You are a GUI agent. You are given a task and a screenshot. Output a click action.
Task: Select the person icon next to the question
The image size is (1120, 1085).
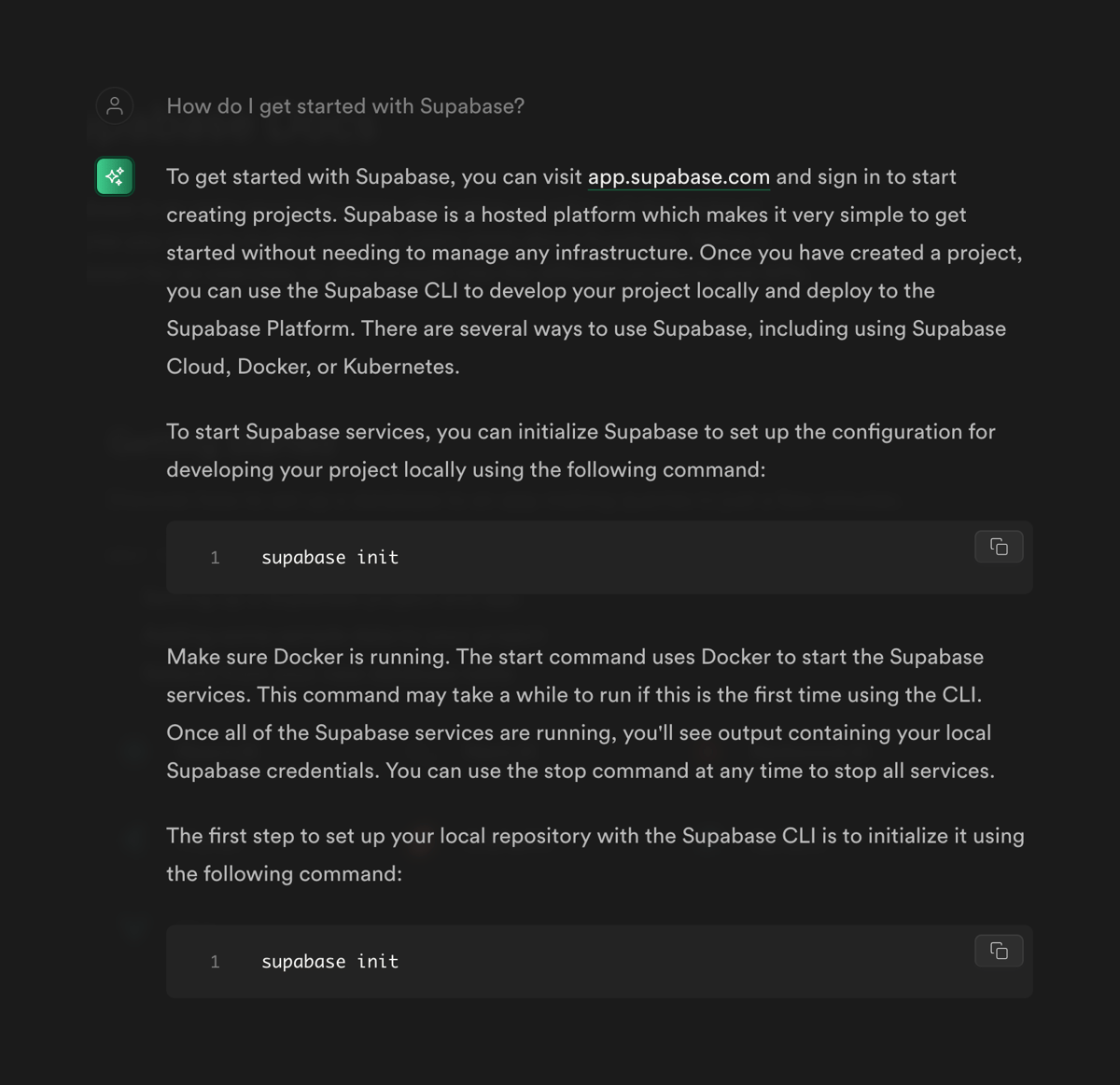114,105
